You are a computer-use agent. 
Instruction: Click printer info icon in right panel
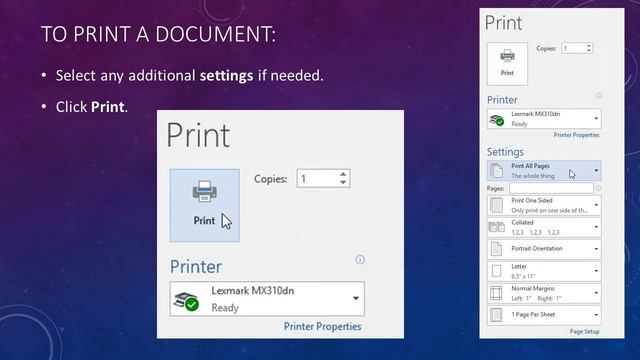coord(598,96)
